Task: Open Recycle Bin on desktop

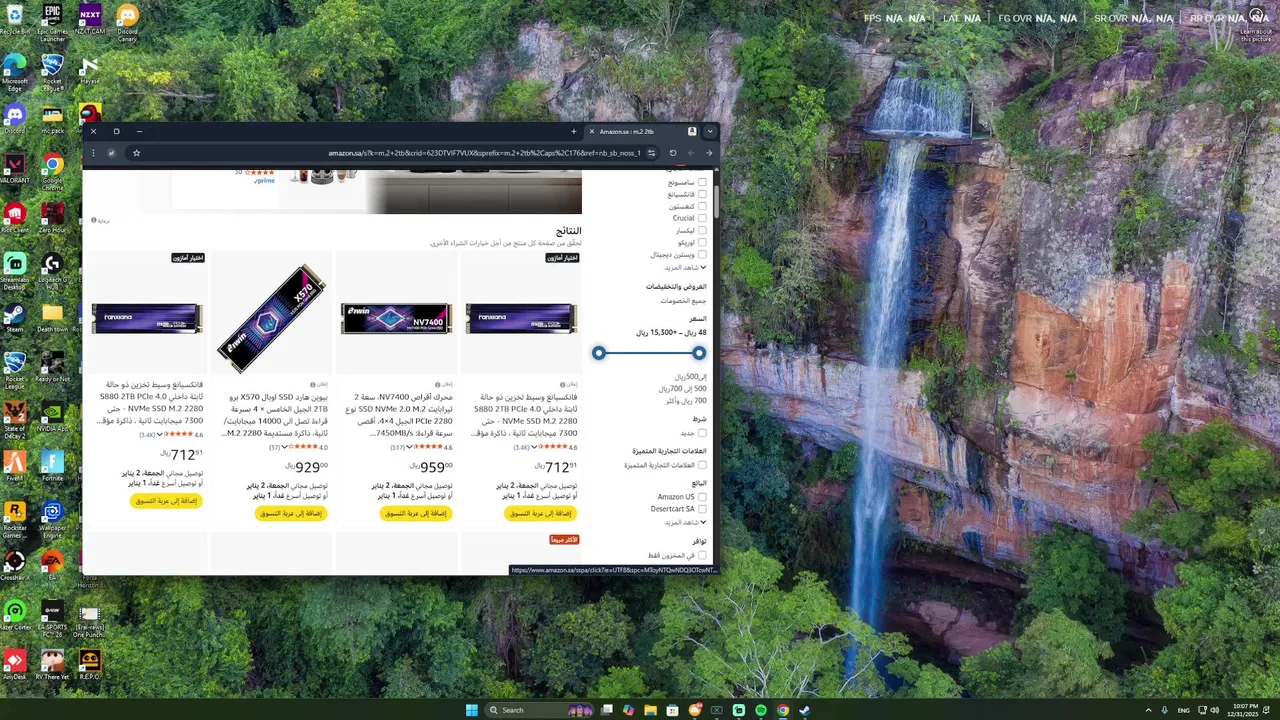Action: click(x=14, y=20)
